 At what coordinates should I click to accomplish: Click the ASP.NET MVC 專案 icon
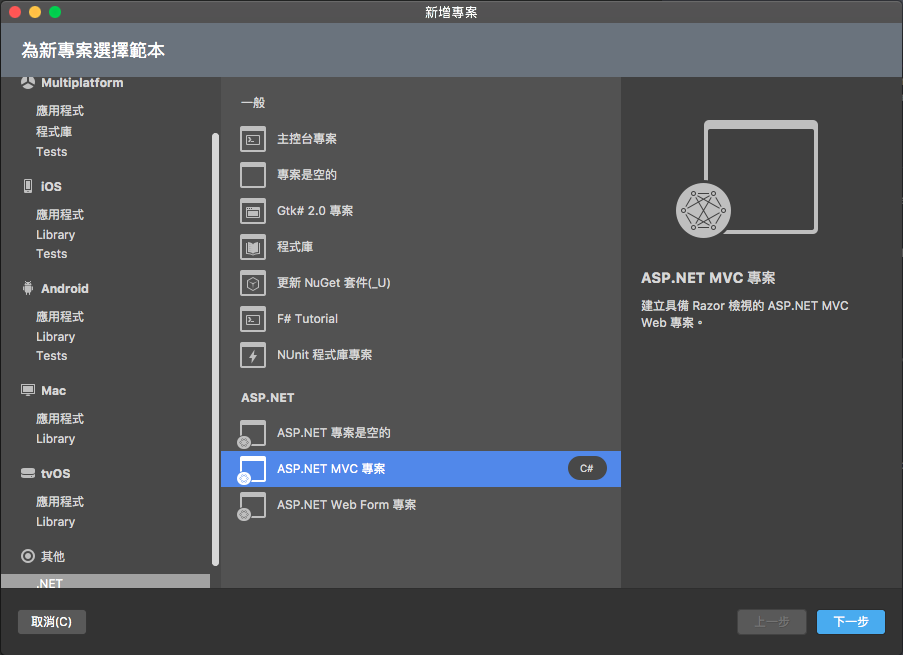tap(252, 470)
